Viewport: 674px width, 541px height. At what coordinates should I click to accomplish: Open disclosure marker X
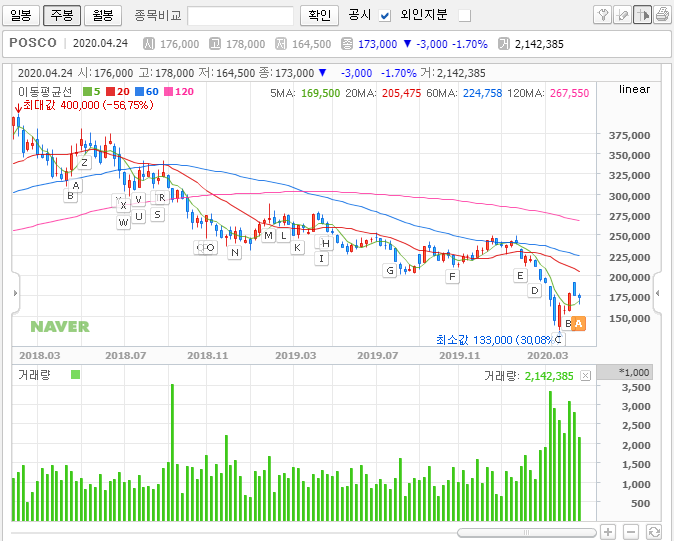click(123, 205)
